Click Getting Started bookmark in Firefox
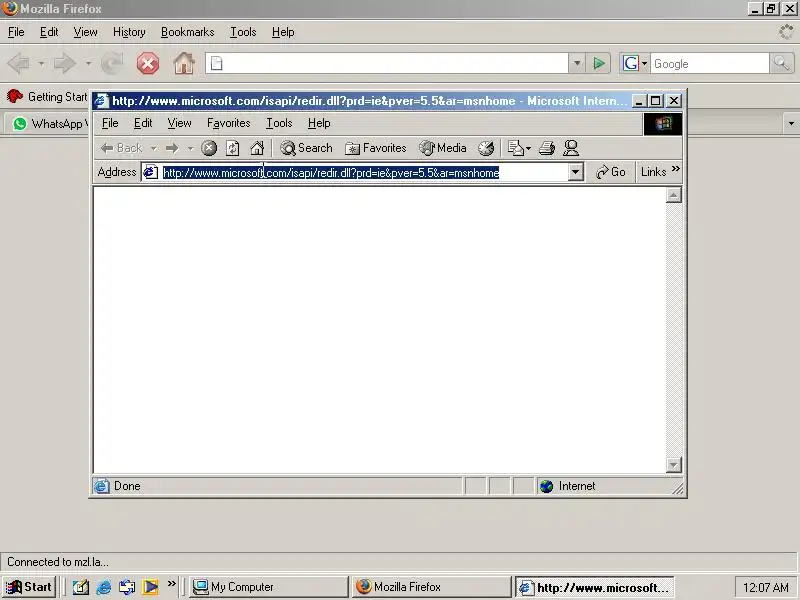Viewport: 800px width, 600px height. [47, 96]
